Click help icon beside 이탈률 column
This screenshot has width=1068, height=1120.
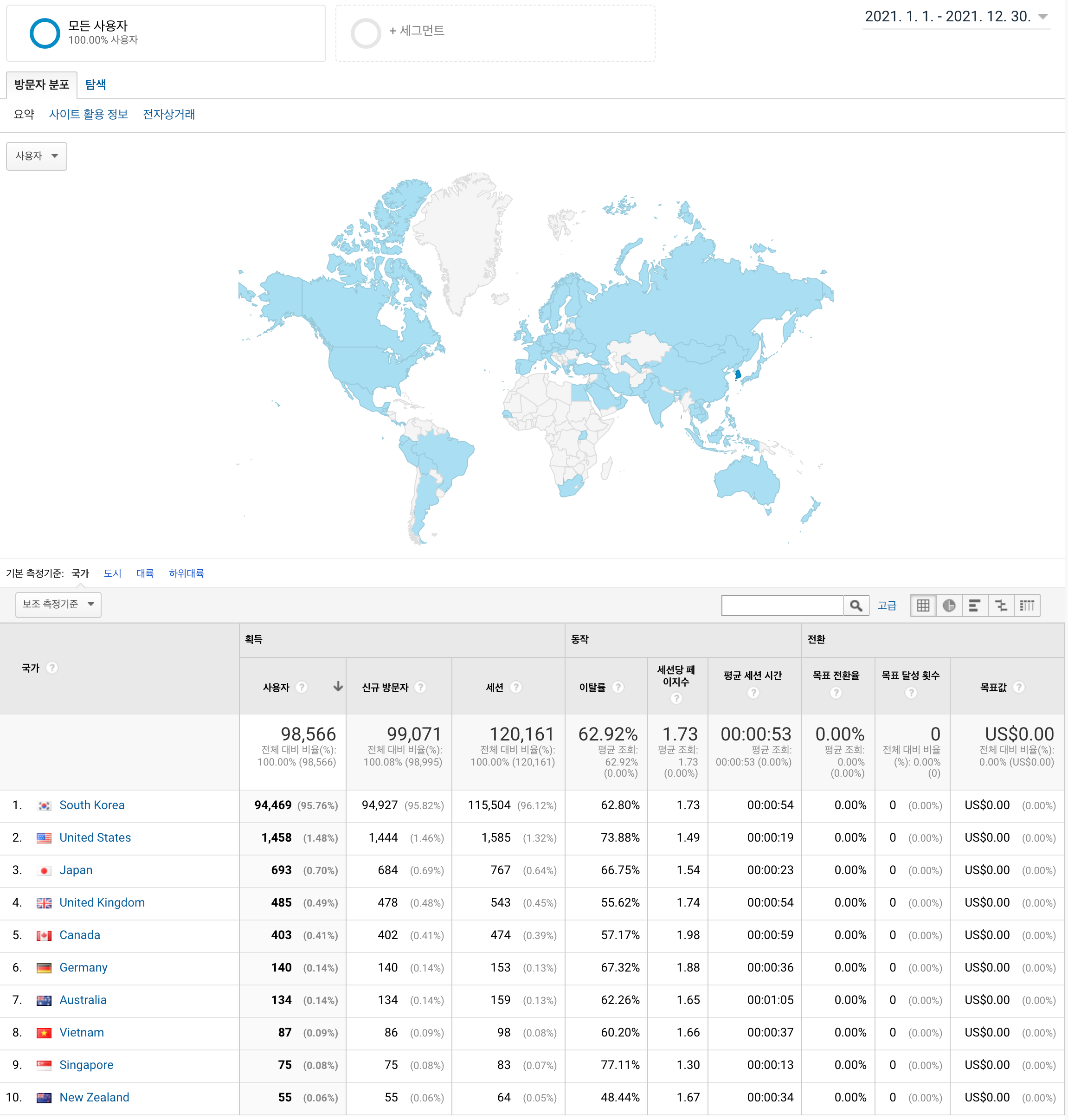coord(618,687)
